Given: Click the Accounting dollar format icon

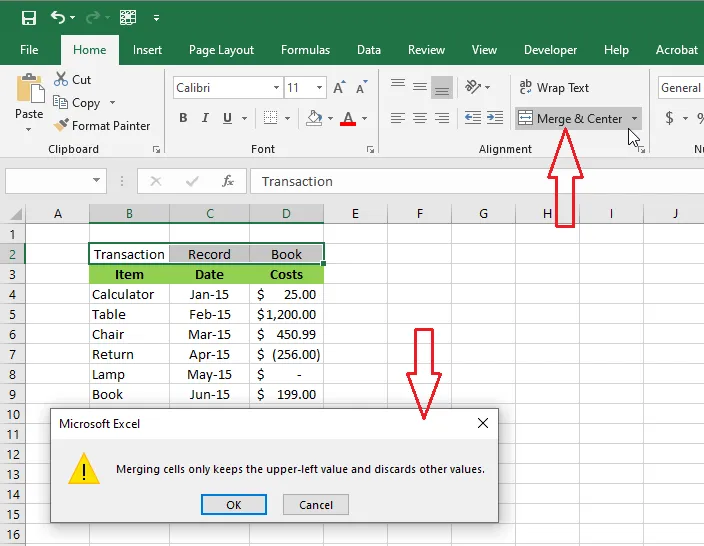Looking at the screenshot, I should [669, 118].
